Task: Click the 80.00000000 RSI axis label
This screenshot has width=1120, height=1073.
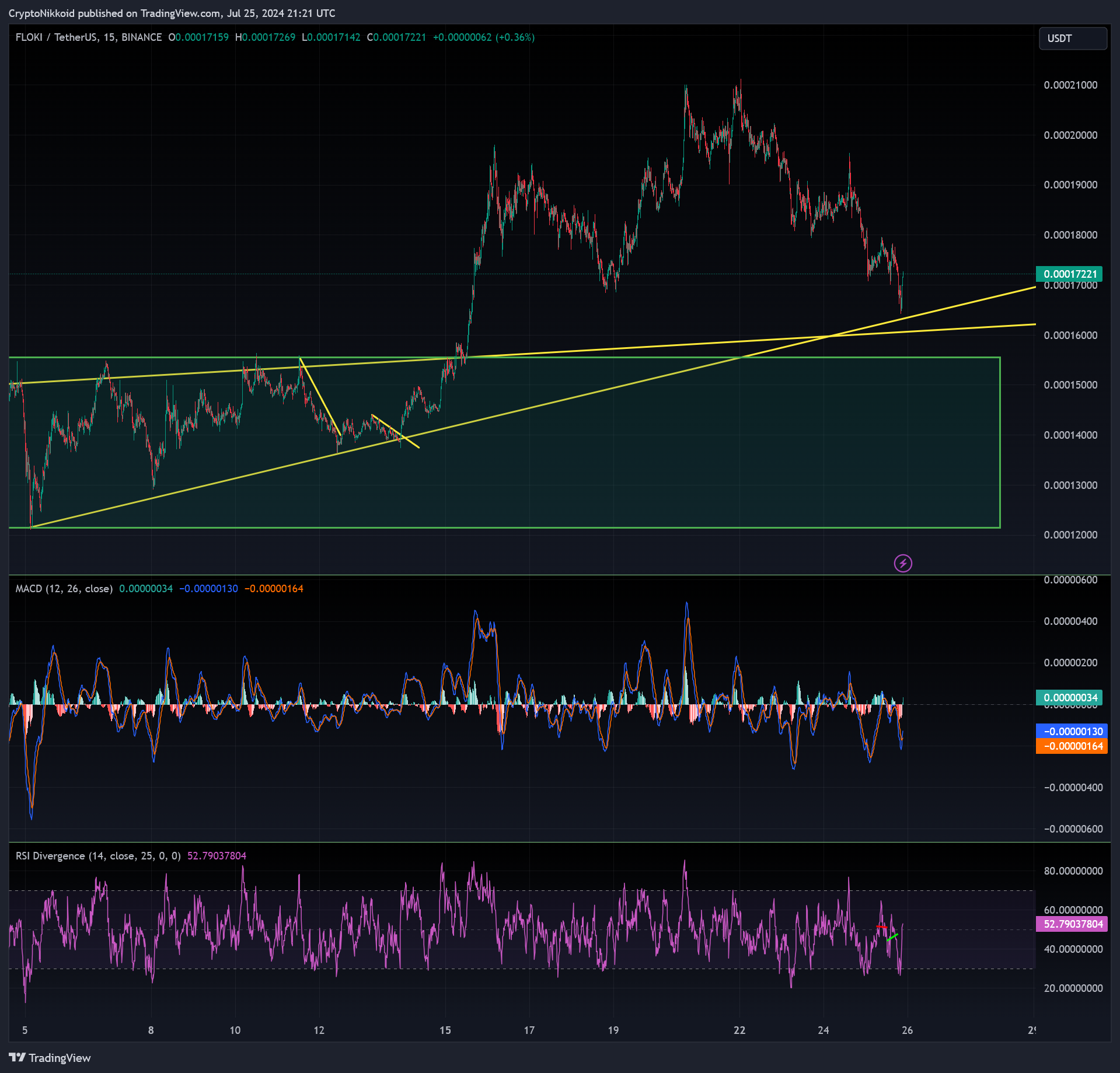Action: [x=1073, y=871]
